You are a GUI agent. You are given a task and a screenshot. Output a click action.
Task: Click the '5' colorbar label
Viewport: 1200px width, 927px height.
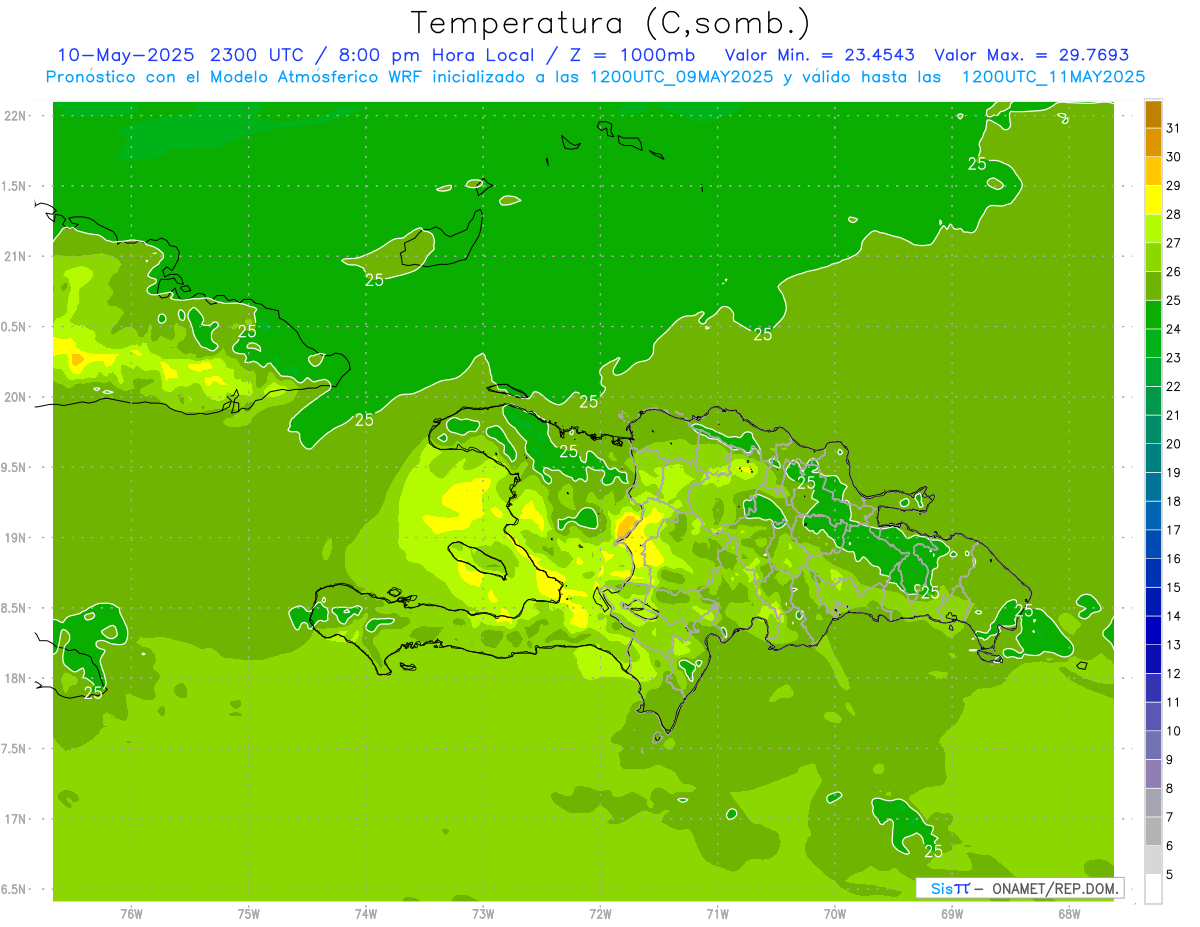coord(1170,874)
